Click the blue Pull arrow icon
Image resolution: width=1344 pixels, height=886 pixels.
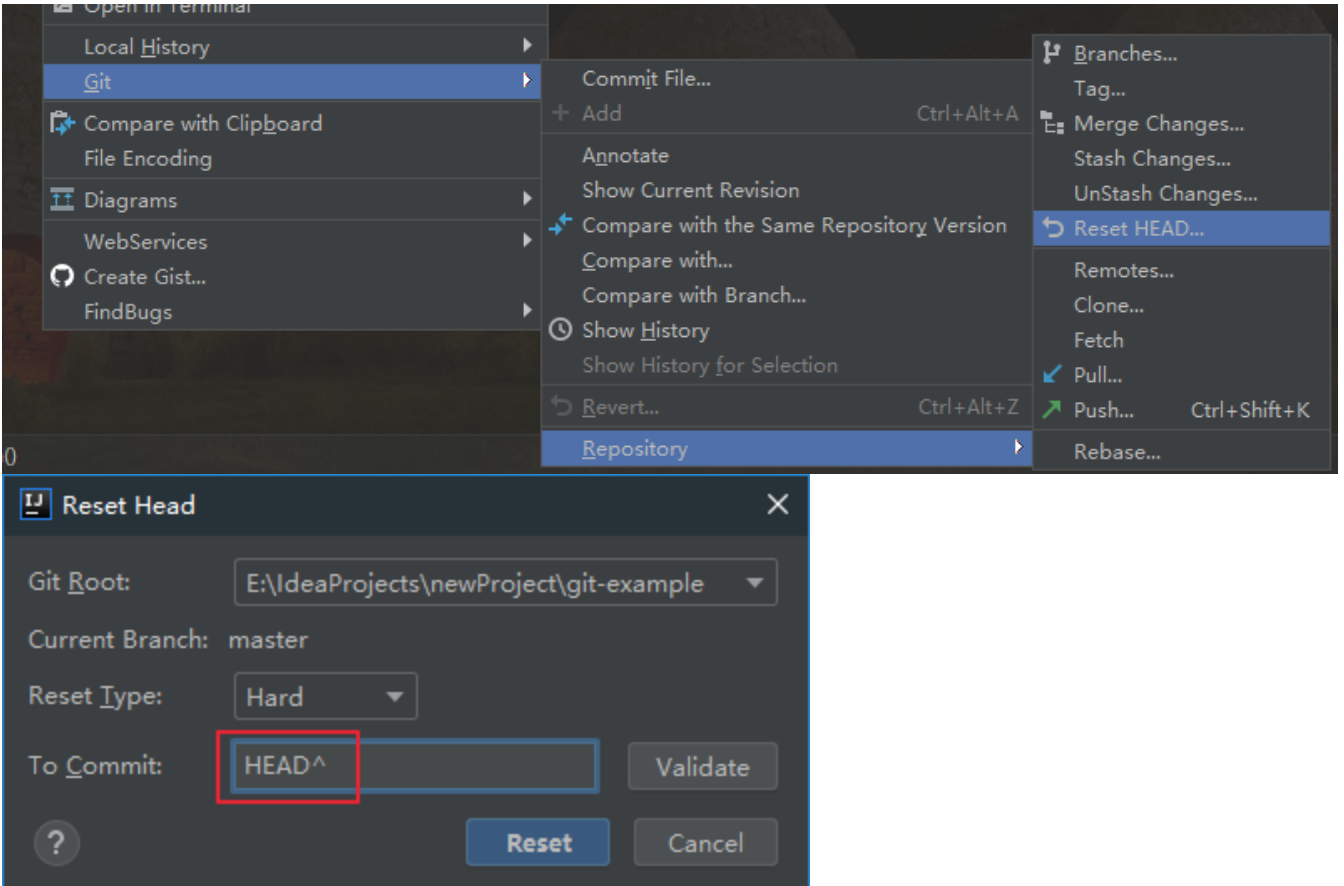tap(1052, 375)
